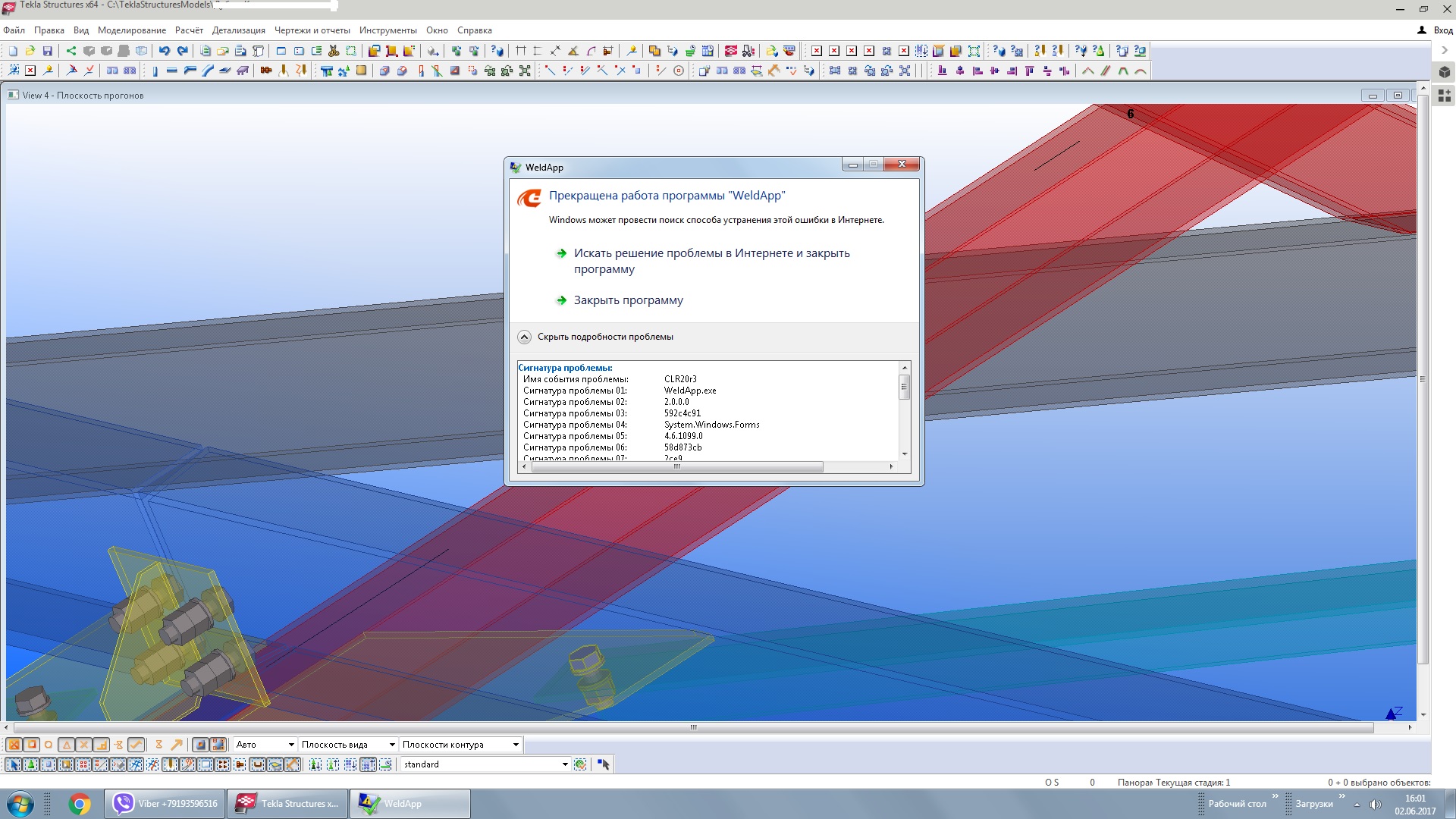The width and height of the screenshot is (1456, 819).
Task: Open Chrome from the taskbar
Action: click(x=80, y=804)
